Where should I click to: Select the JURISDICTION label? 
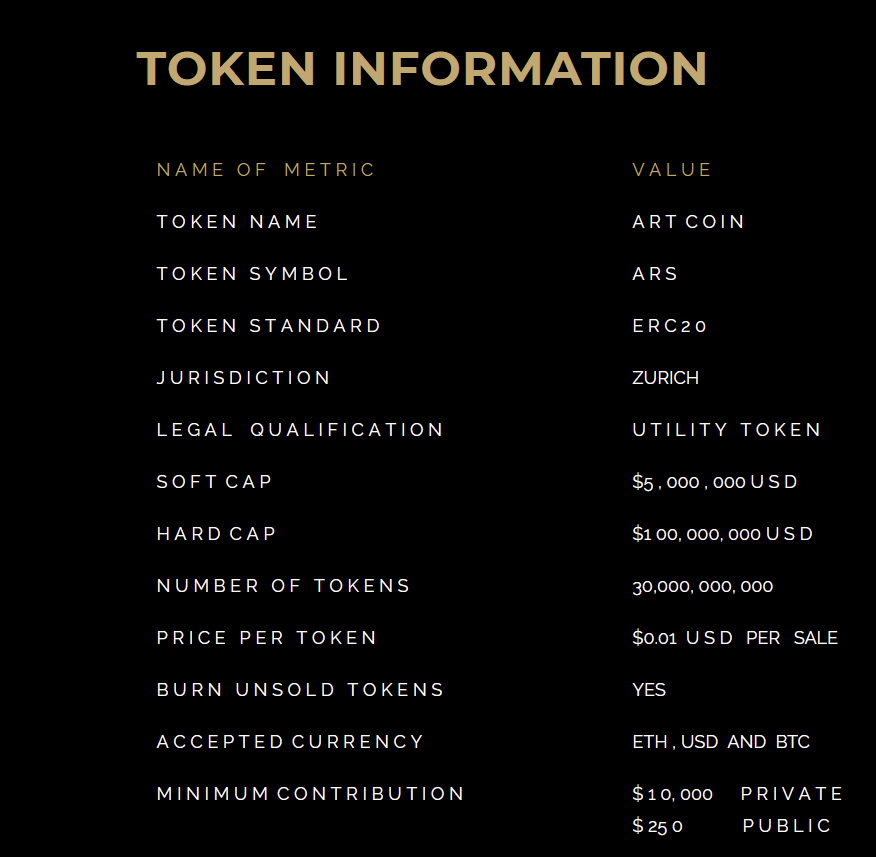pyautogui.click(x=243, y=378)
